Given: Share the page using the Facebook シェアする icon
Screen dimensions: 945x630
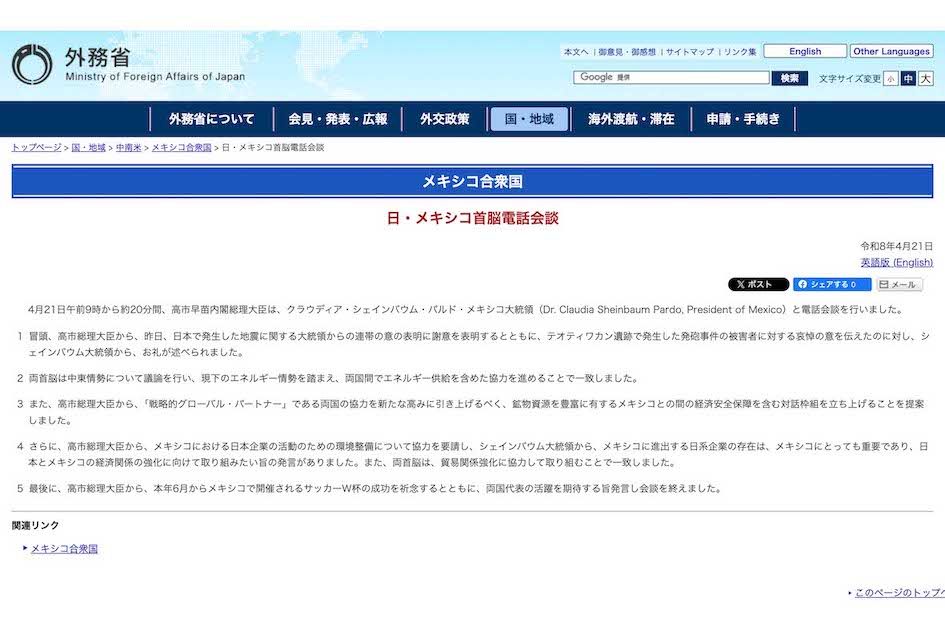Looking at the screenshot, I should point(833,284).
